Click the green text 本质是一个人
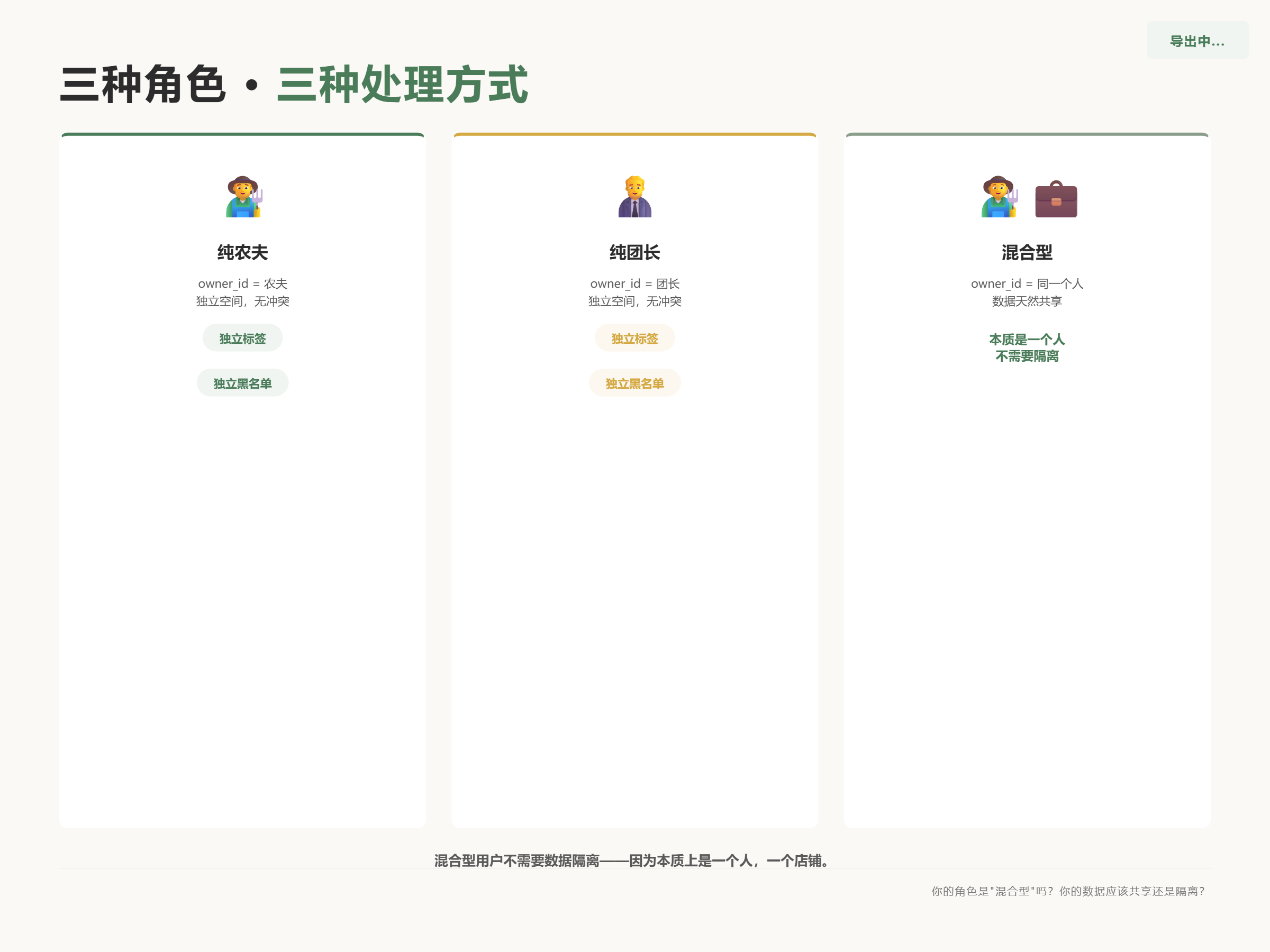The width and height of the screenshot is (1270, 952). [x=1027, y=339]
